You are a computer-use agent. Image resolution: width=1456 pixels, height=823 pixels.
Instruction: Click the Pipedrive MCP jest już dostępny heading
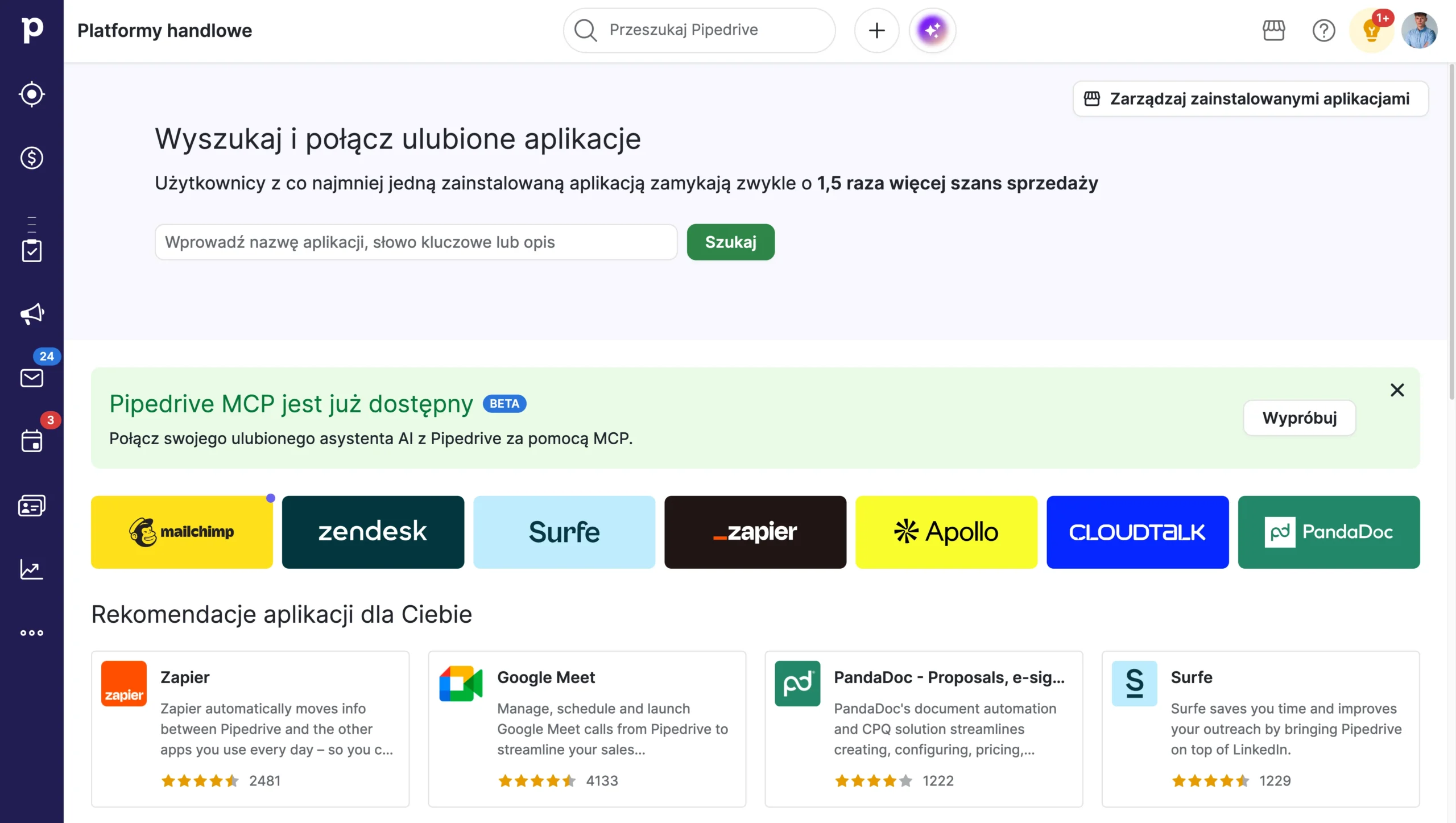click(291, 404)
